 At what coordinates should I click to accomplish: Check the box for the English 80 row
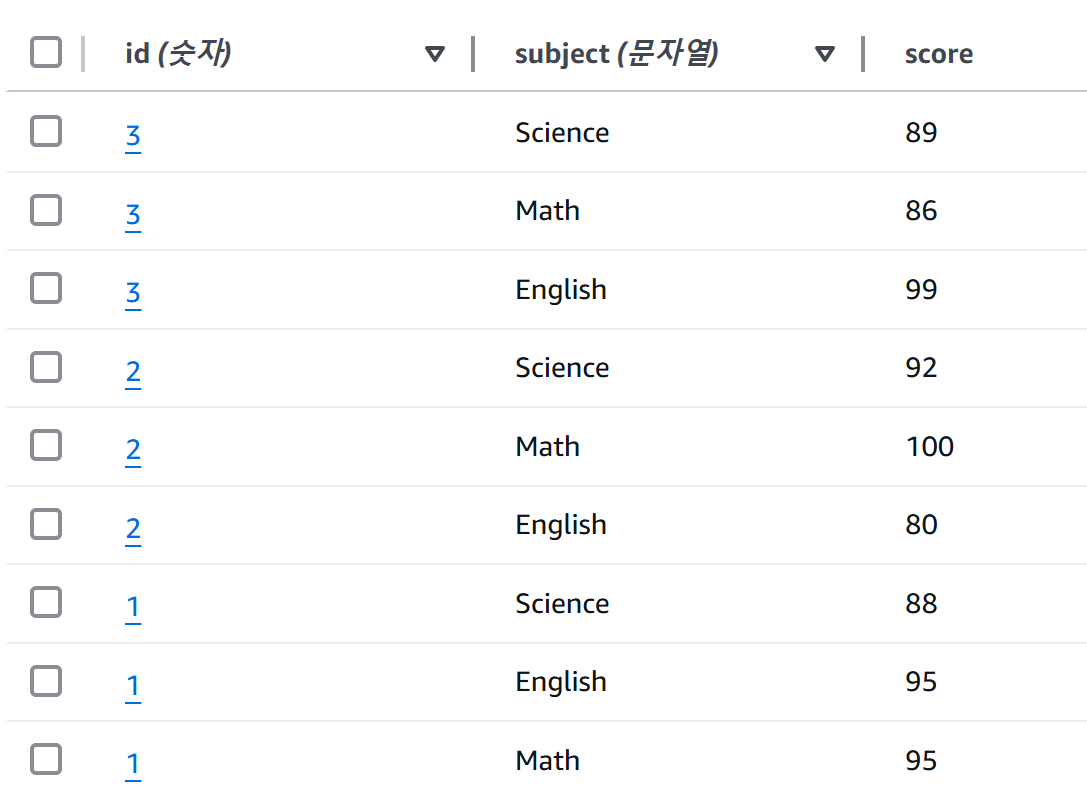tap(46, 524)
